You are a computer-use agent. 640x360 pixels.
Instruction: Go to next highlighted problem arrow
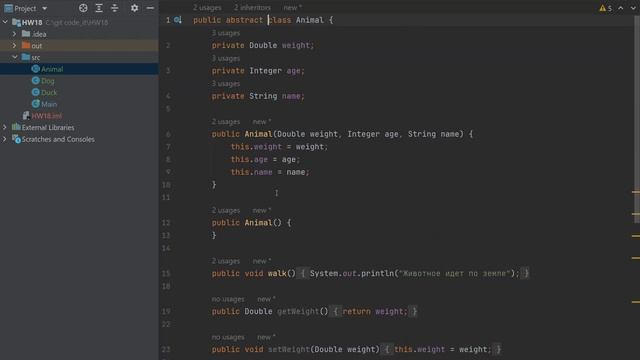tap(633, 8)
